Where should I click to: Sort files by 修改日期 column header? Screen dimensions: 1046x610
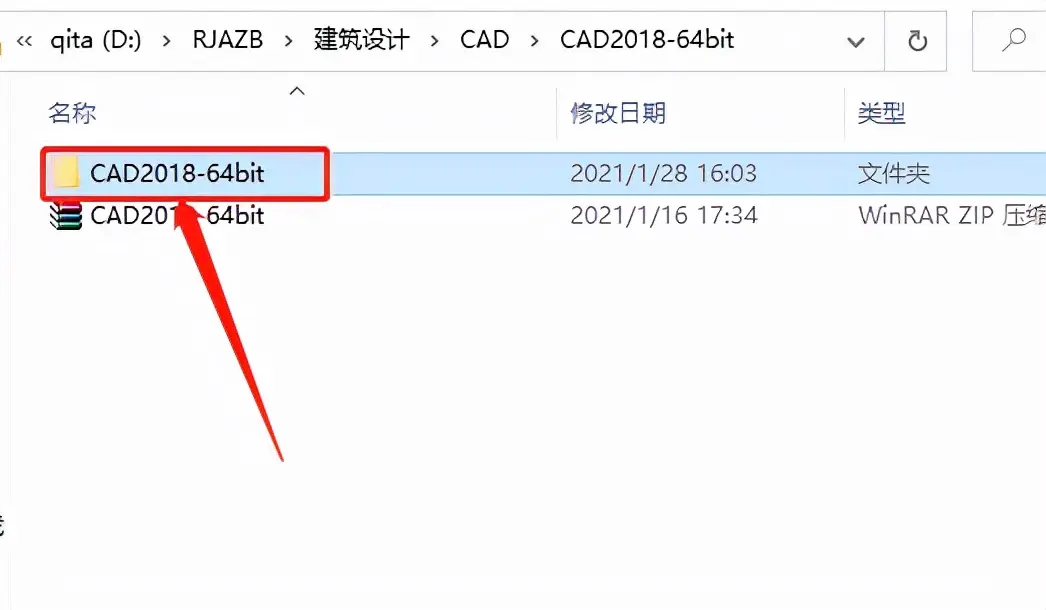618,113
